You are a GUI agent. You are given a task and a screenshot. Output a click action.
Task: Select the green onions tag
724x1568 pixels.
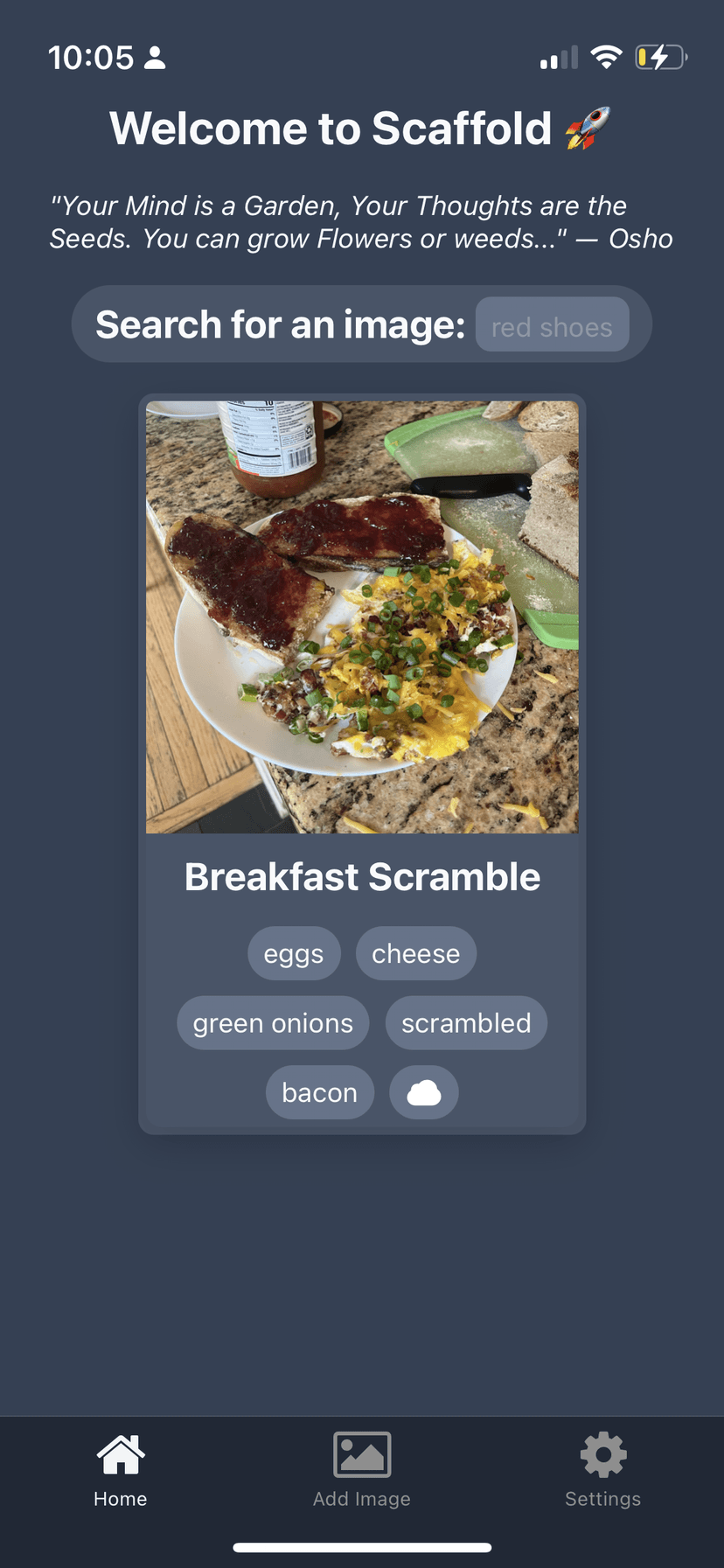(x=273, y=1022)
